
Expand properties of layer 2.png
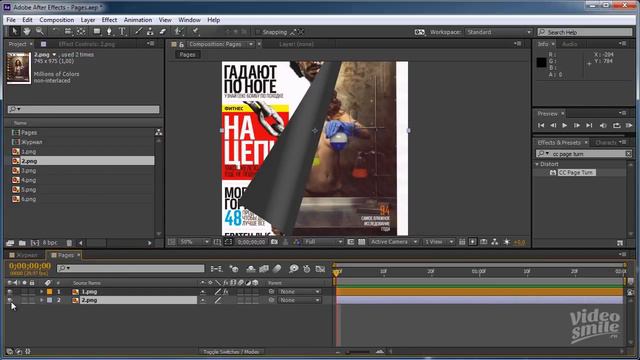click(x=41, y=300)
